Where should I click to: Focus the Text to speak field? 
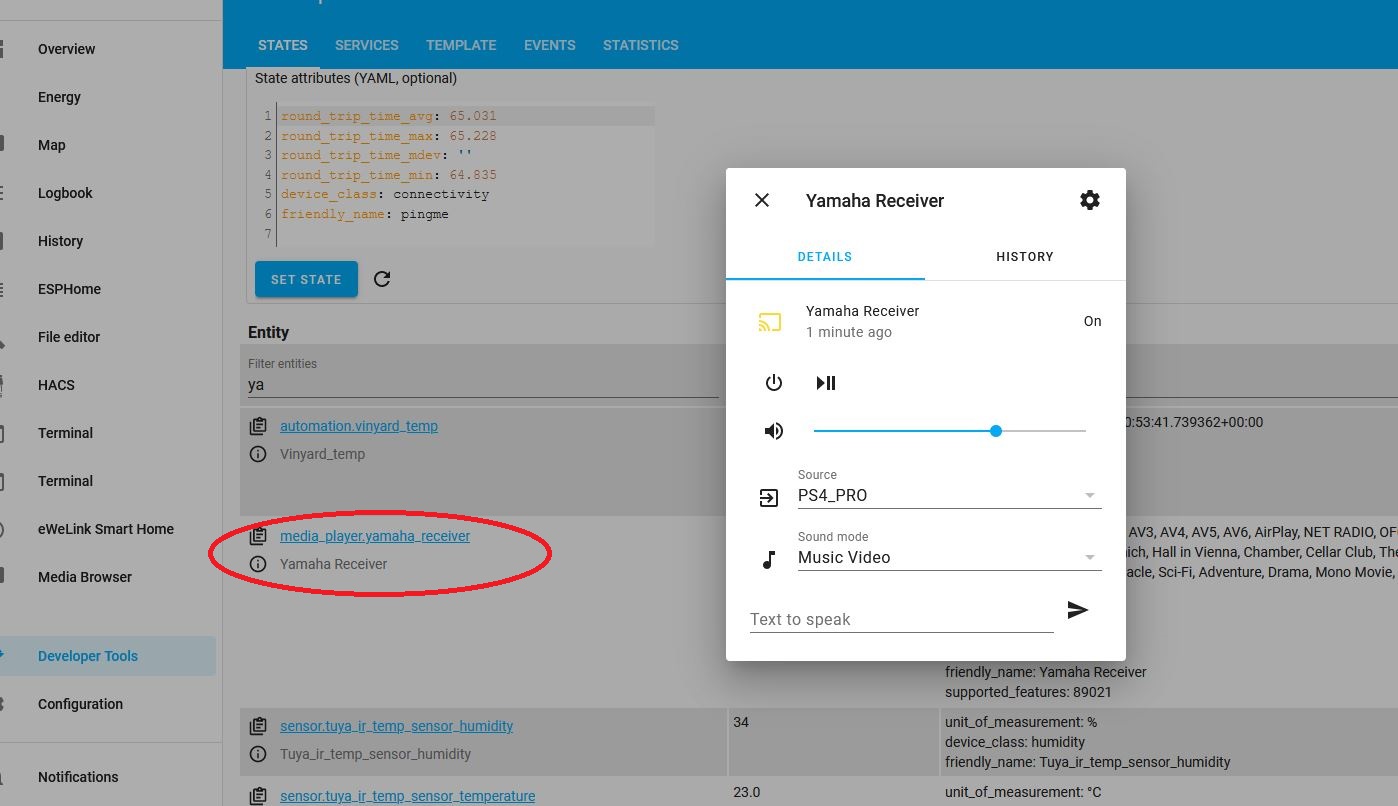[x=900, y=619]
